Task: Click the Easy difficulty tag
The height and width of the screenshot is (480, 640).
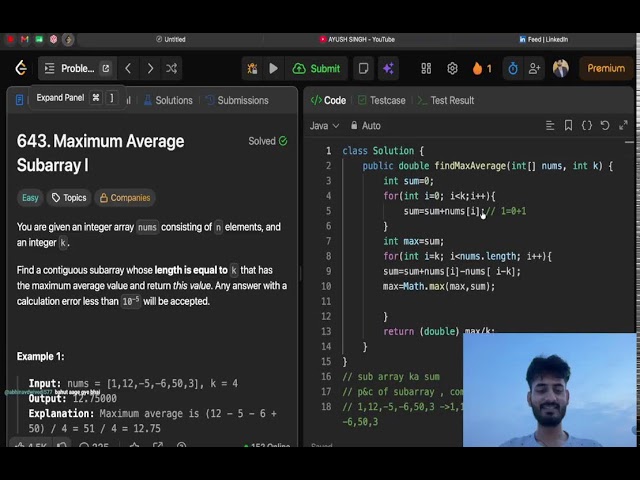Action: [x=30, y=198]
